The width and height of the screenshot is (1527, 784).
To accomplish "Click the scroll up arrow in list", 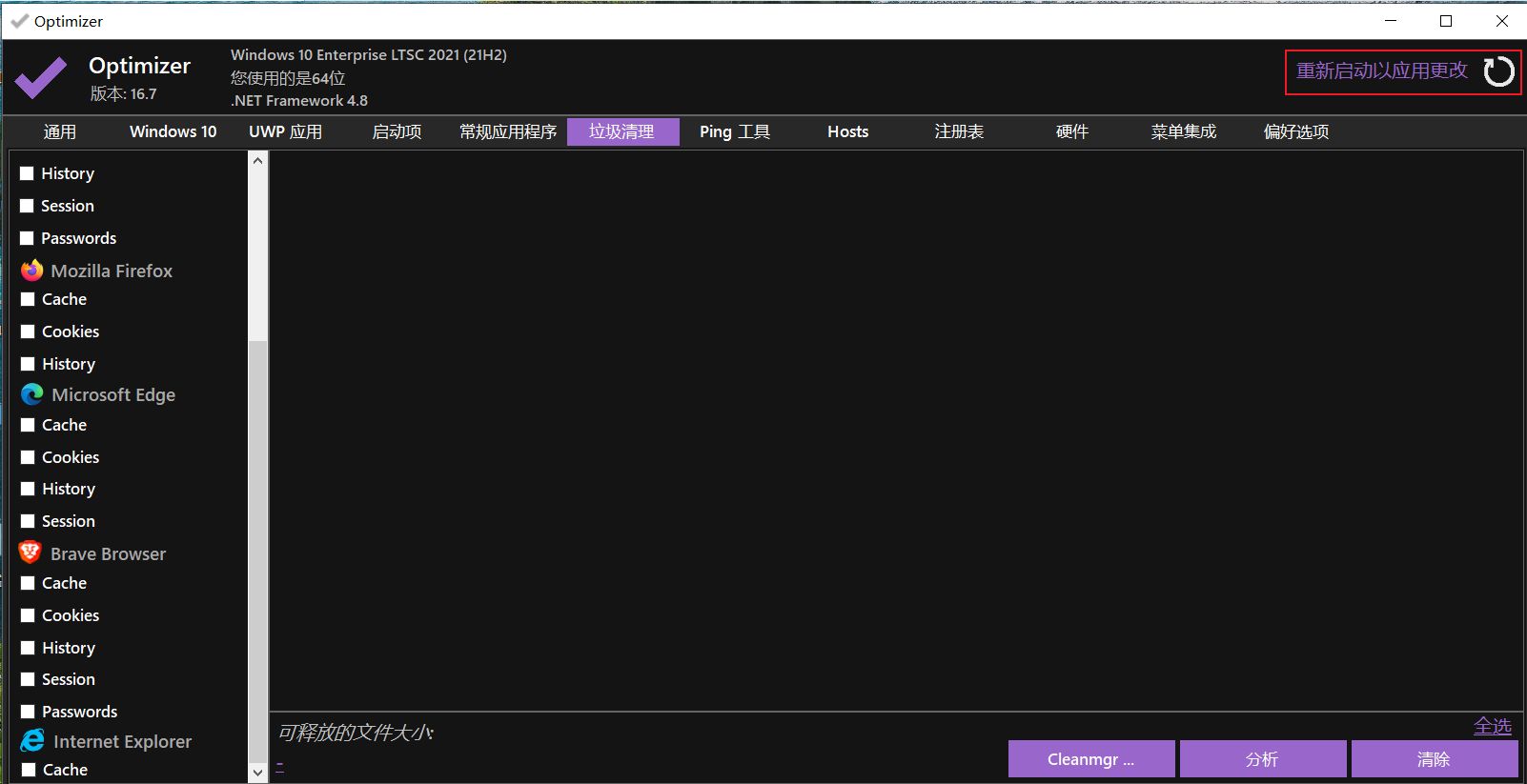I will pyautogui.click(x=257, y=161).
